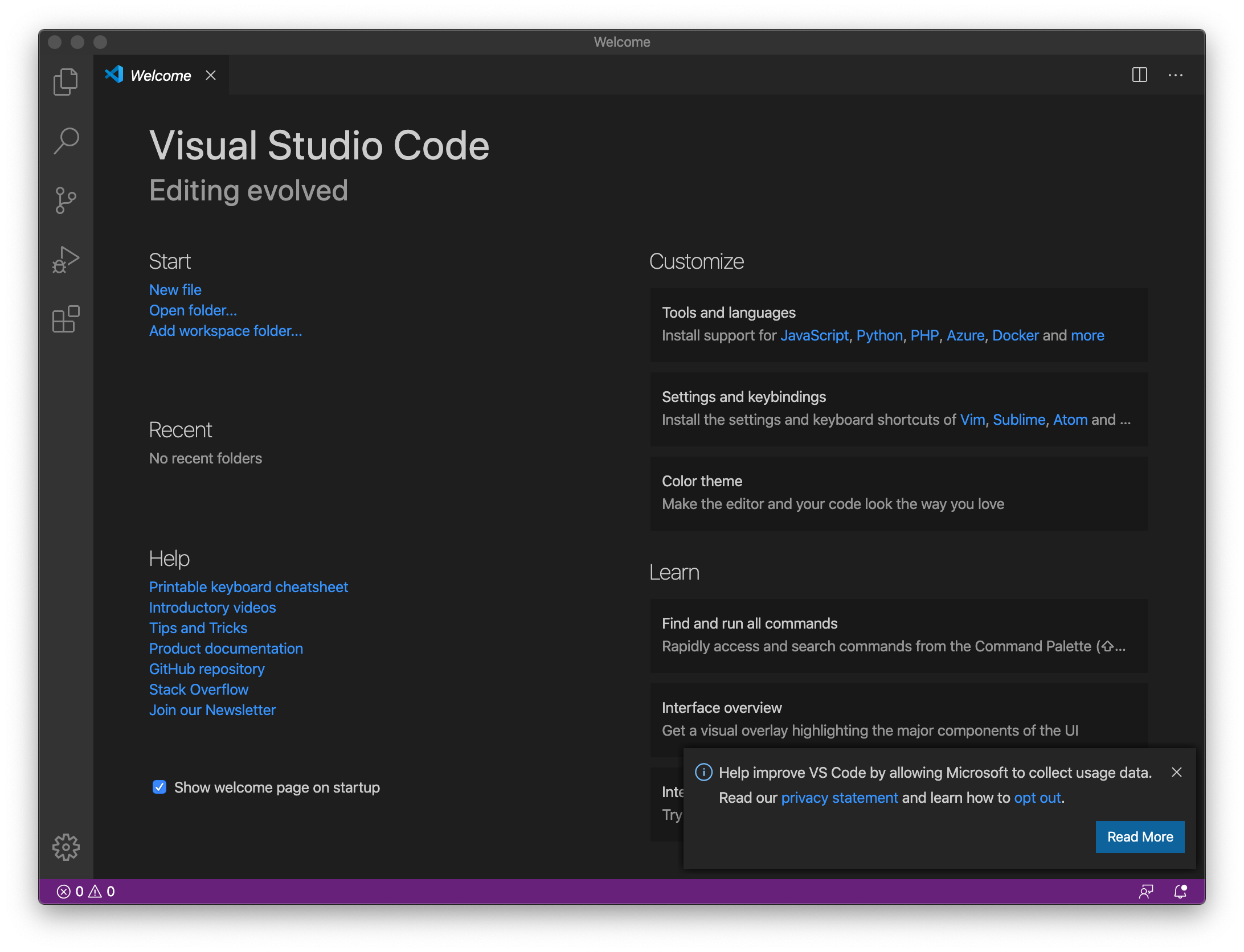This screenshot has width=1244, height=952.
Task: Open the Search view icon
Action: (66, 141)
